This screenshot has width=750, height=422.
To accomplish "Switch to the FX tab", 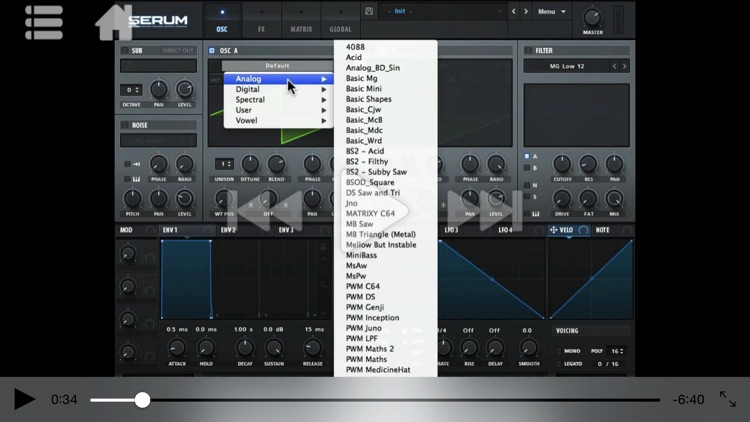I will click(261, 20).
